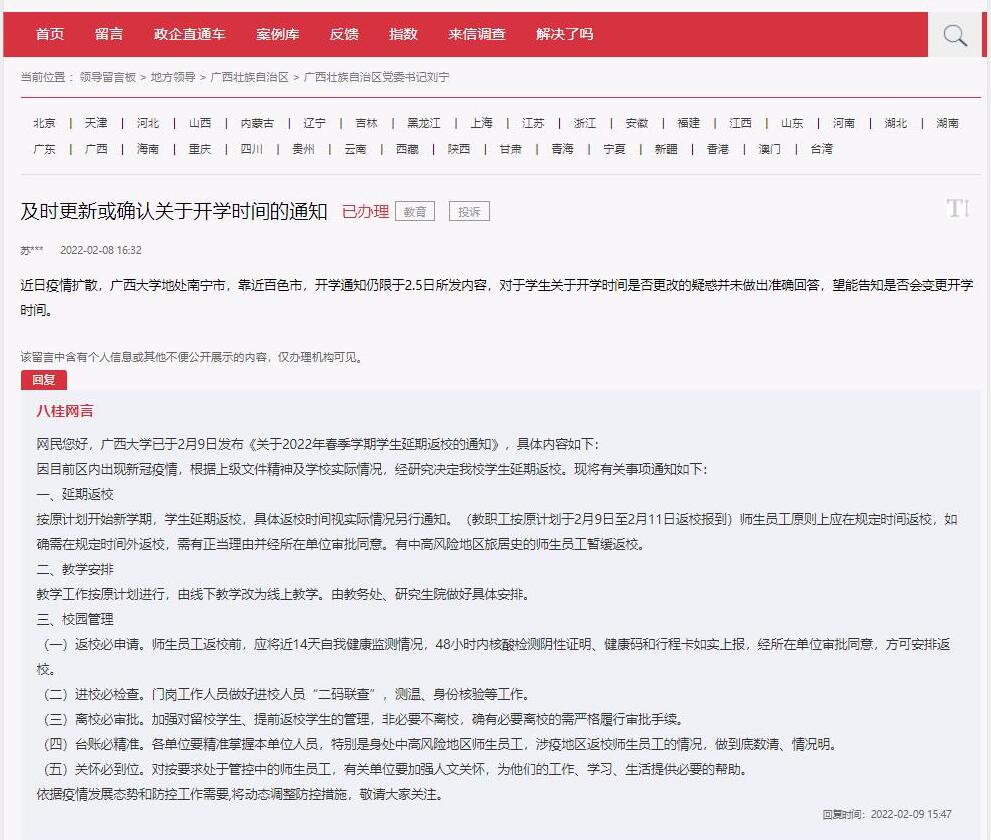Open the 台湾 region link

pos(821,149)
